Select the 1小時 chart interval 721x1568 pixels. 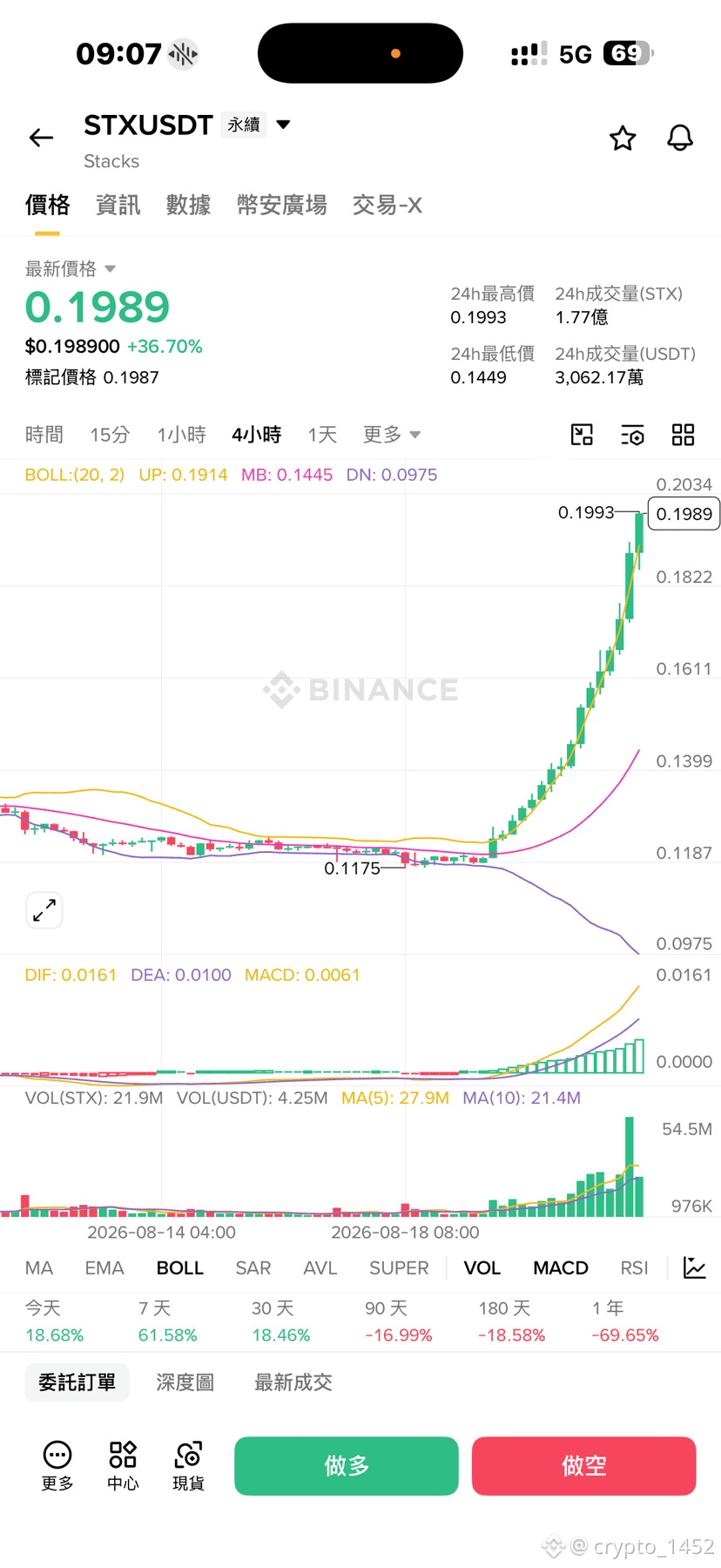pos(181,434)
